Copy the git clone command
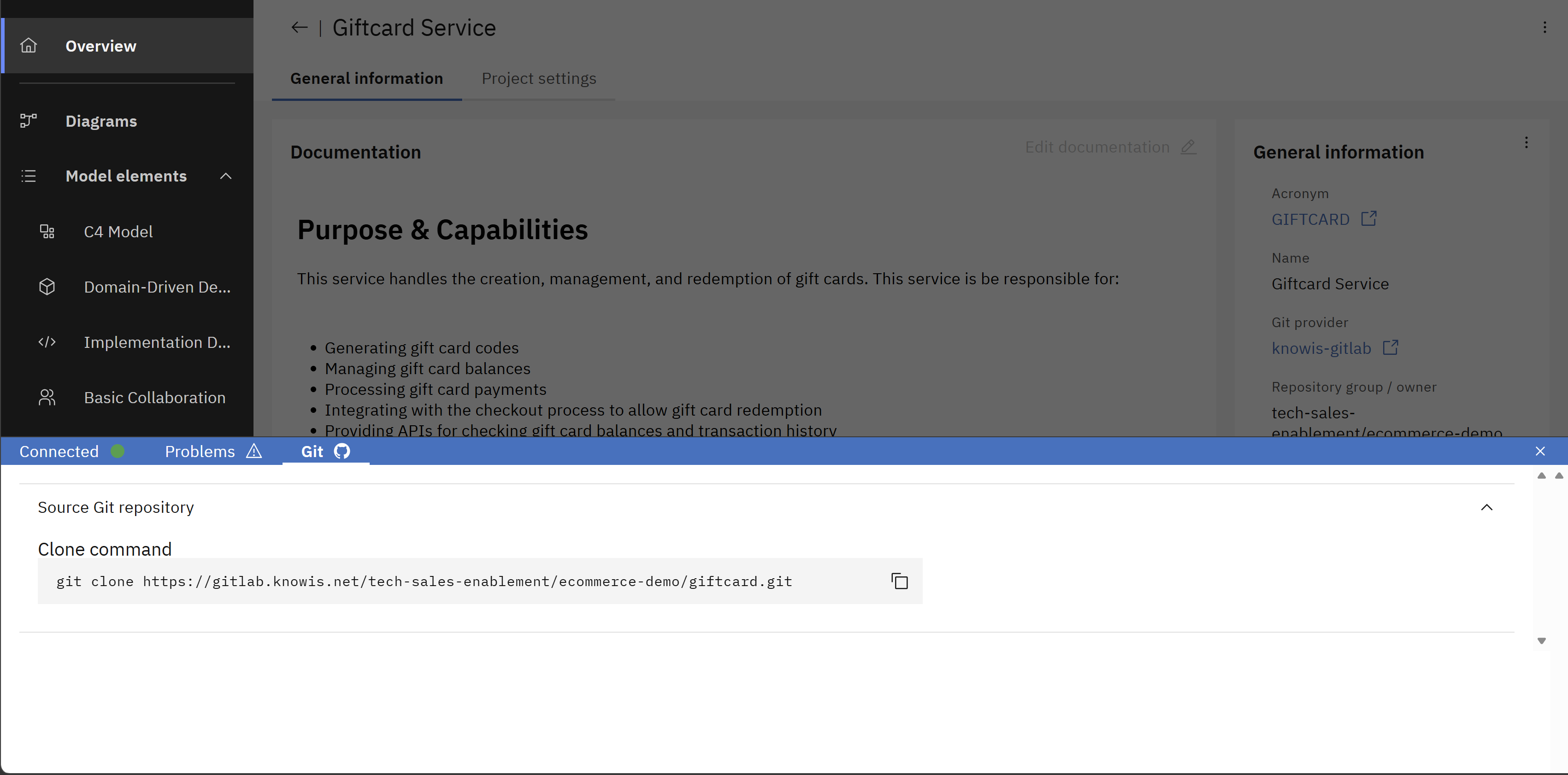 [x=899, y=581]
